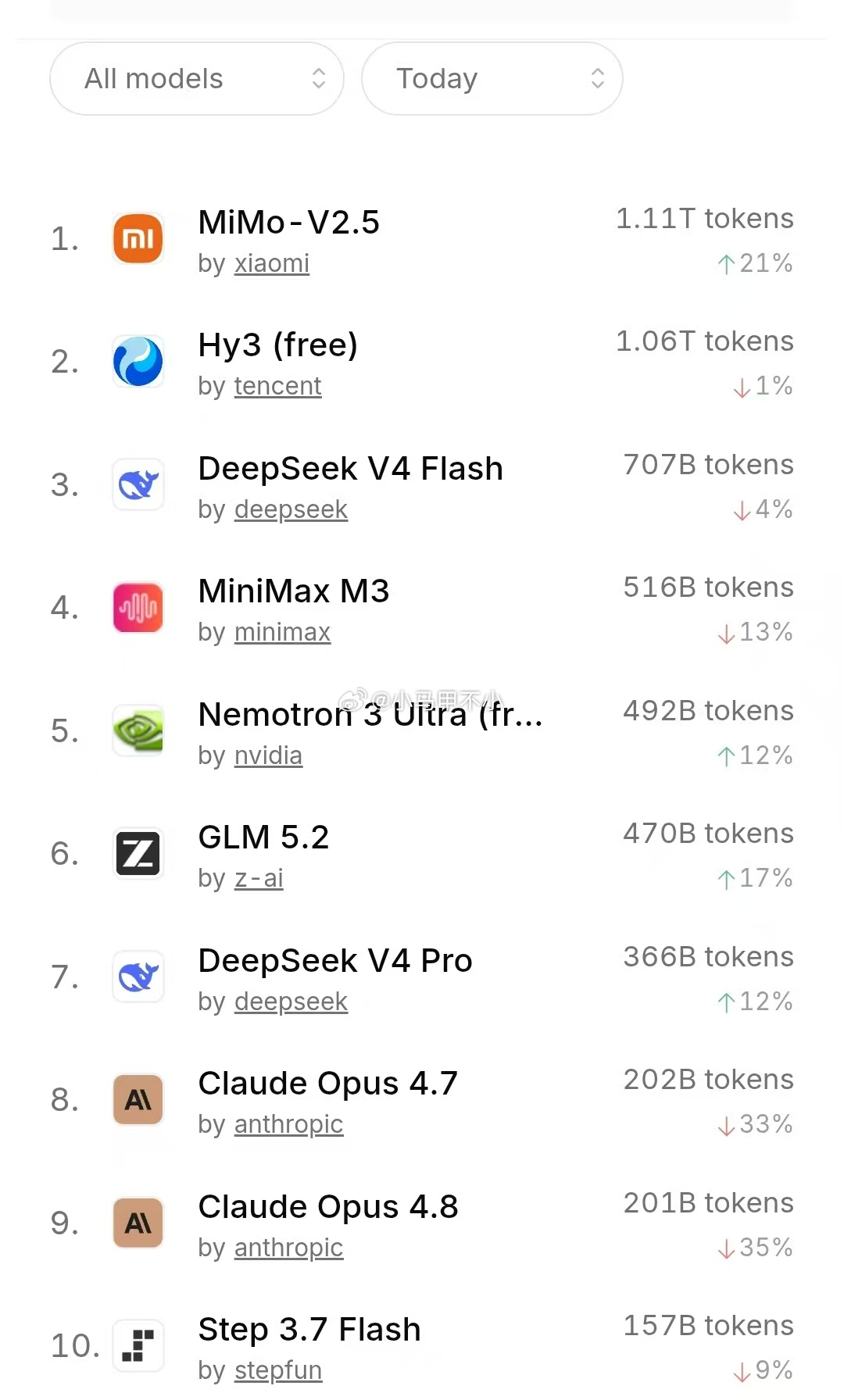Open the stepfun author link
The width and height of the screenshot is (844, 1400).
[x=278, y=1371]
